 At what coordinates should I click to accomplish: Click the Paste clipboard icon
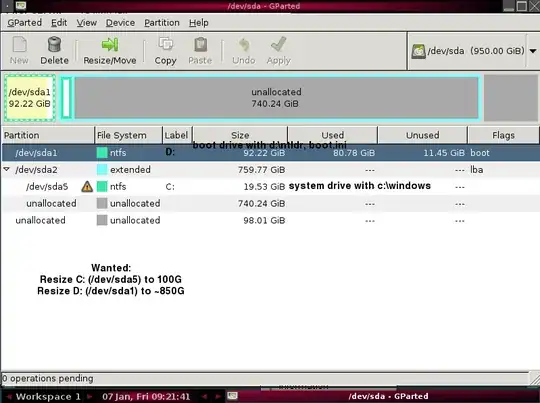pyautogui.click(x=200, y=44)
